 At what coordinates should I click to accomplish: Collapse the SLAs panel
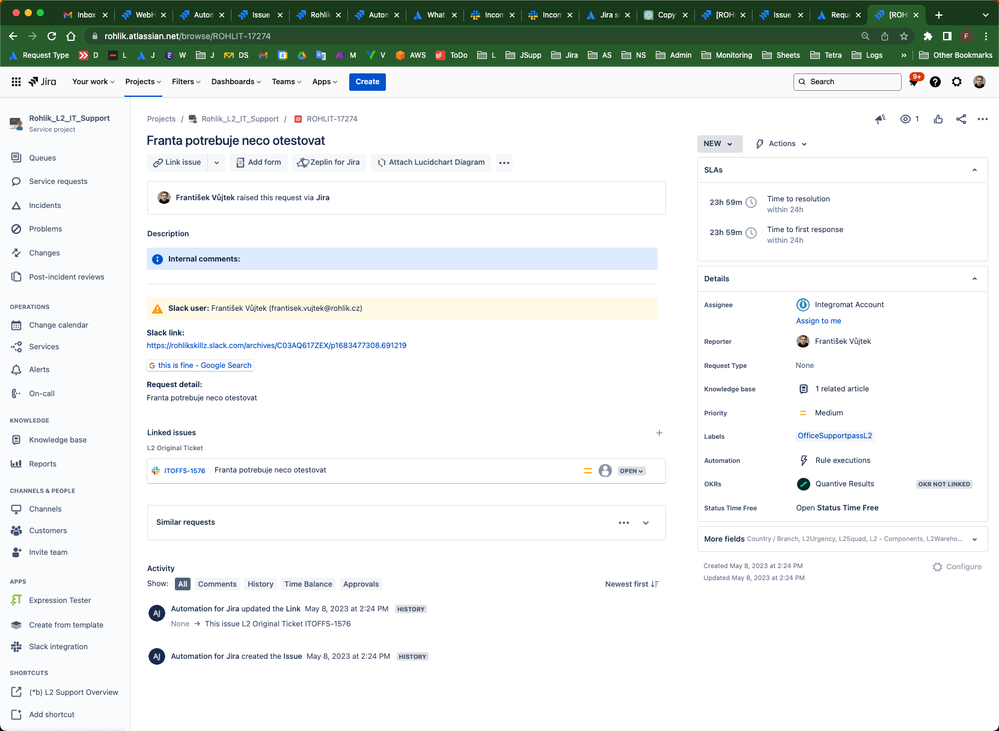point(974,170)
